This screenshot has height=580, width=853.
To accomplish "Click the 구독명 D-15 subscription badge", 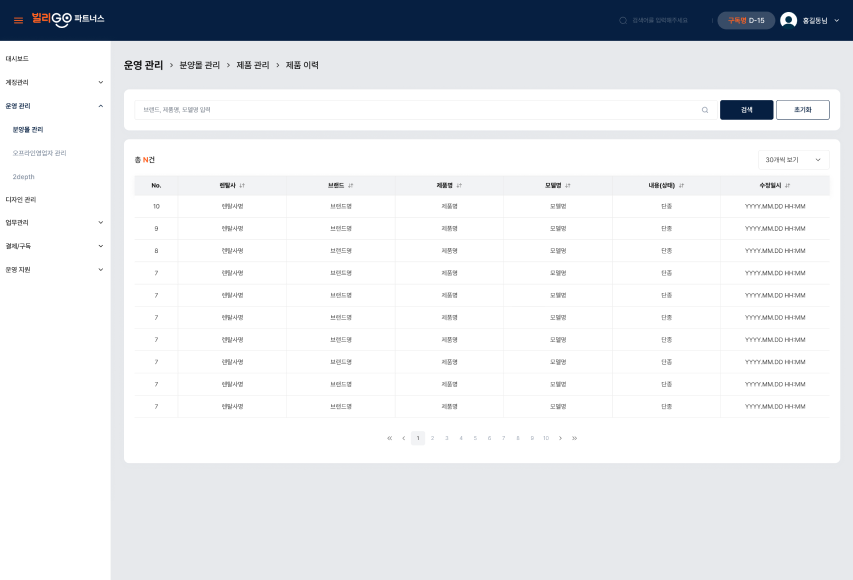I will [x=746, y=21].
